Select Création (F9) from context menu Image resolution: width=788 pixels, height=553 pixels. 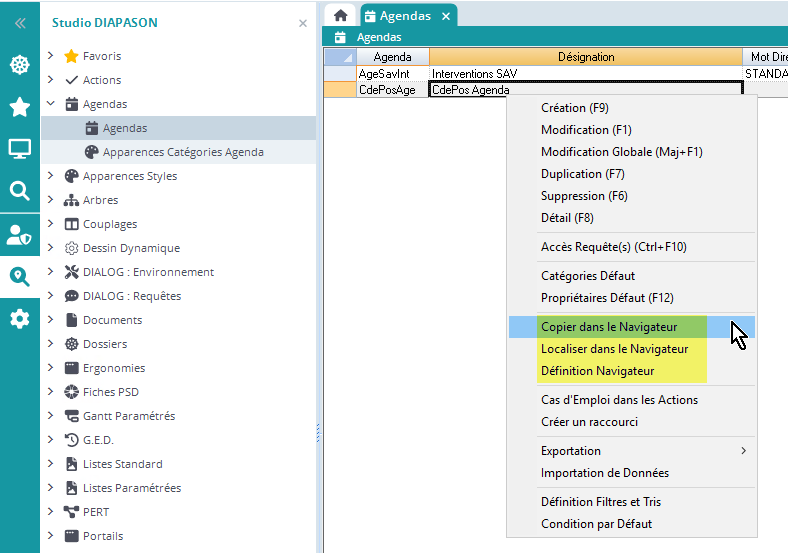pyautogui.click(x=574, y=108)
